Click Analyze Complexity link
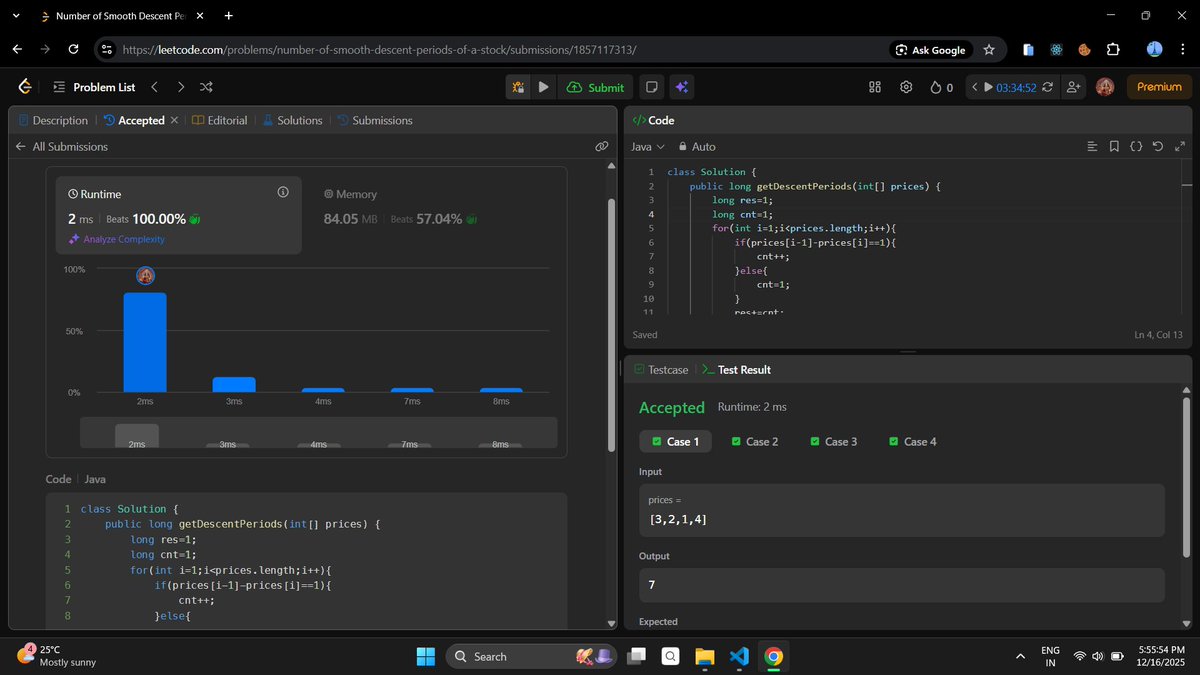Viewport: 1200px width, 675px height. tap(117, 239)
